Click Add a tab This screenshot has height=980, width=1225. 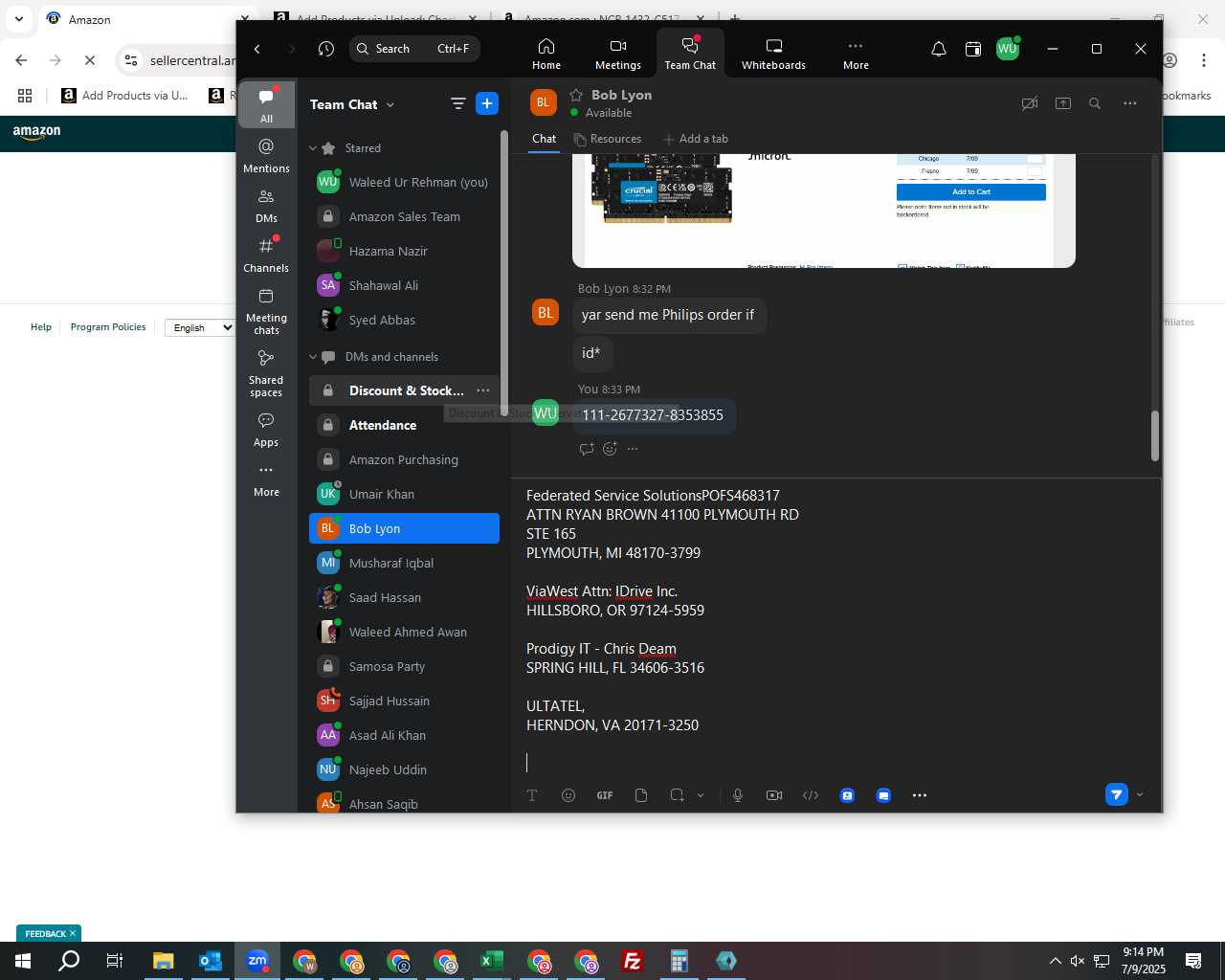click(696, 139)
